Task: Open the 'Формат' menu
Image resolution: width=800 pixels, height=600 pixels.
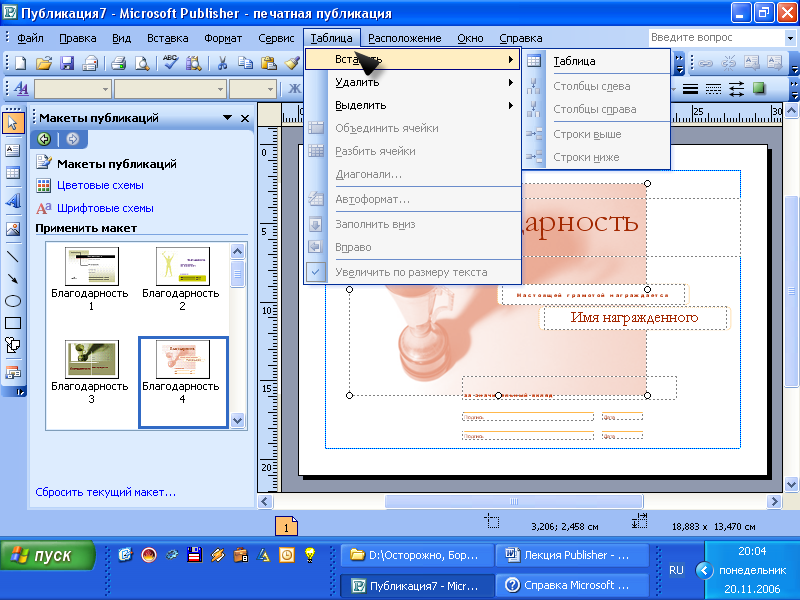Action: coord(223,38)
